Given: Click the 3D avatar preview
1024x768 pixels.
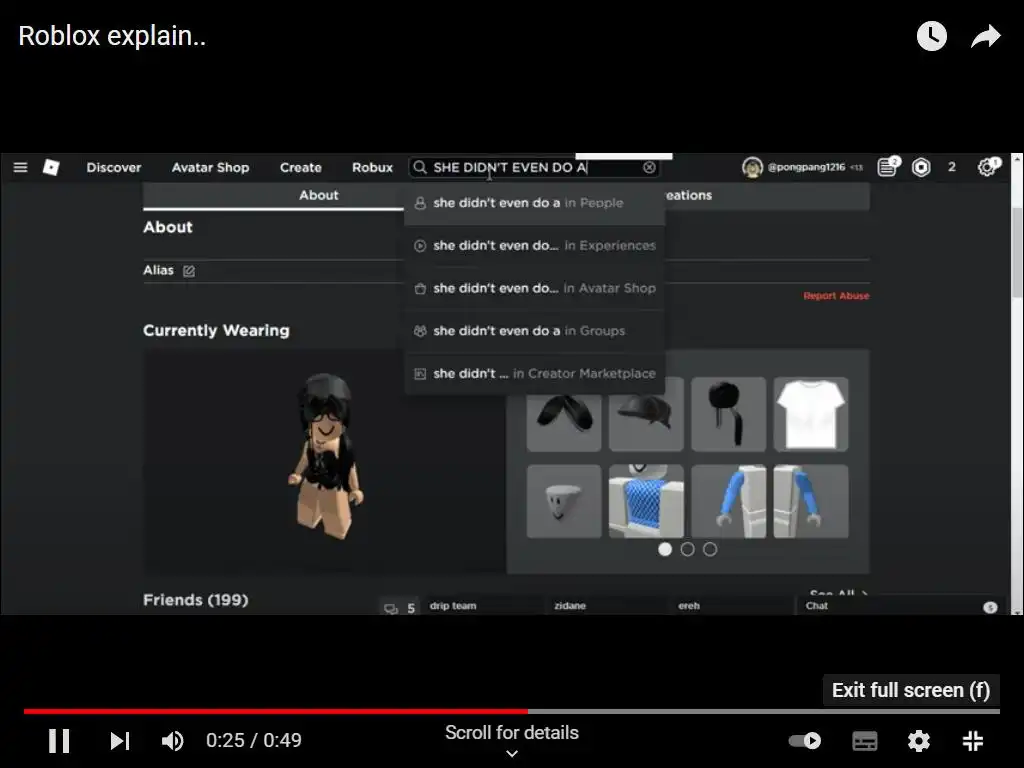Looking at the screenshot, I should pos(326,456).
